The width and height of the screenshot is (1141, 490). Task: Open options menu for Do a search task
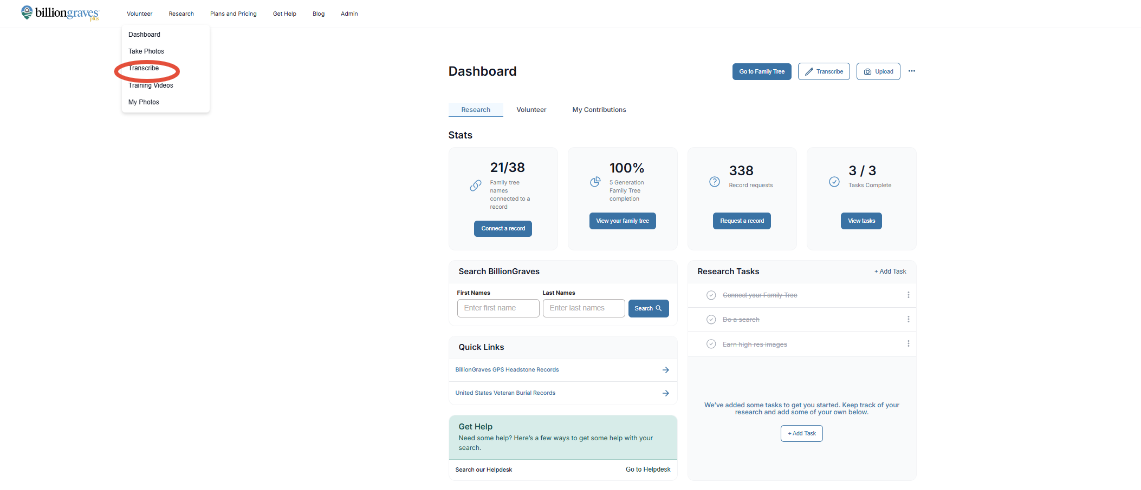908,320
